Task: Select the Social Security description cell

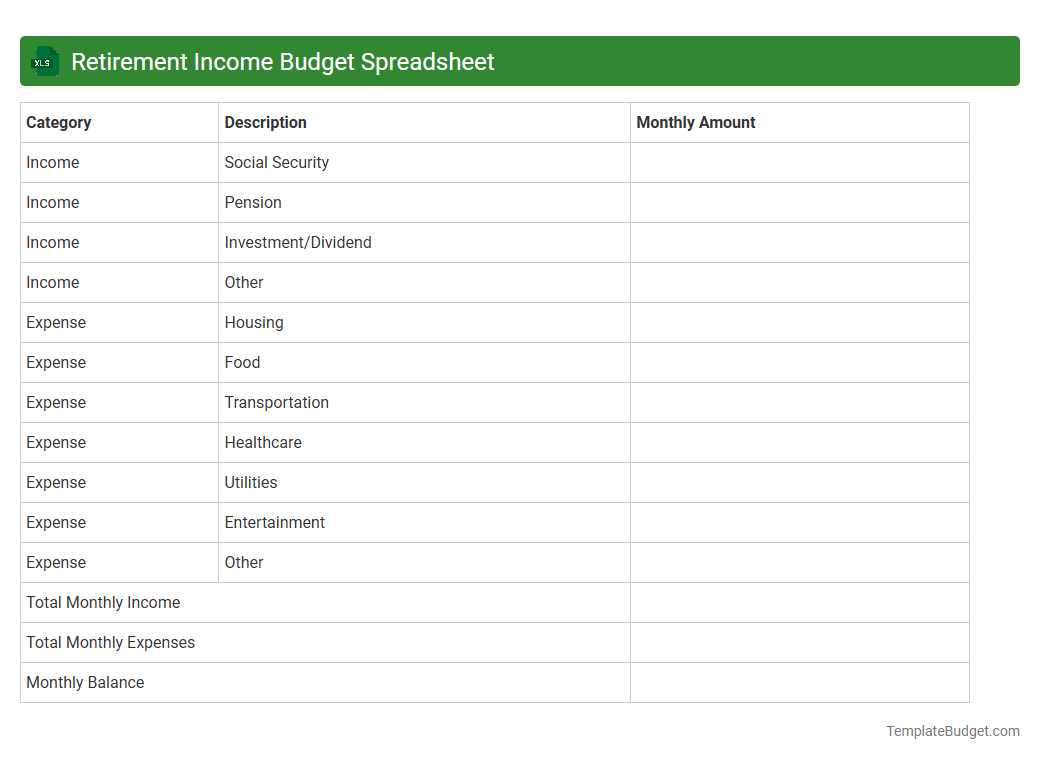Action: (x=275, y=162)
